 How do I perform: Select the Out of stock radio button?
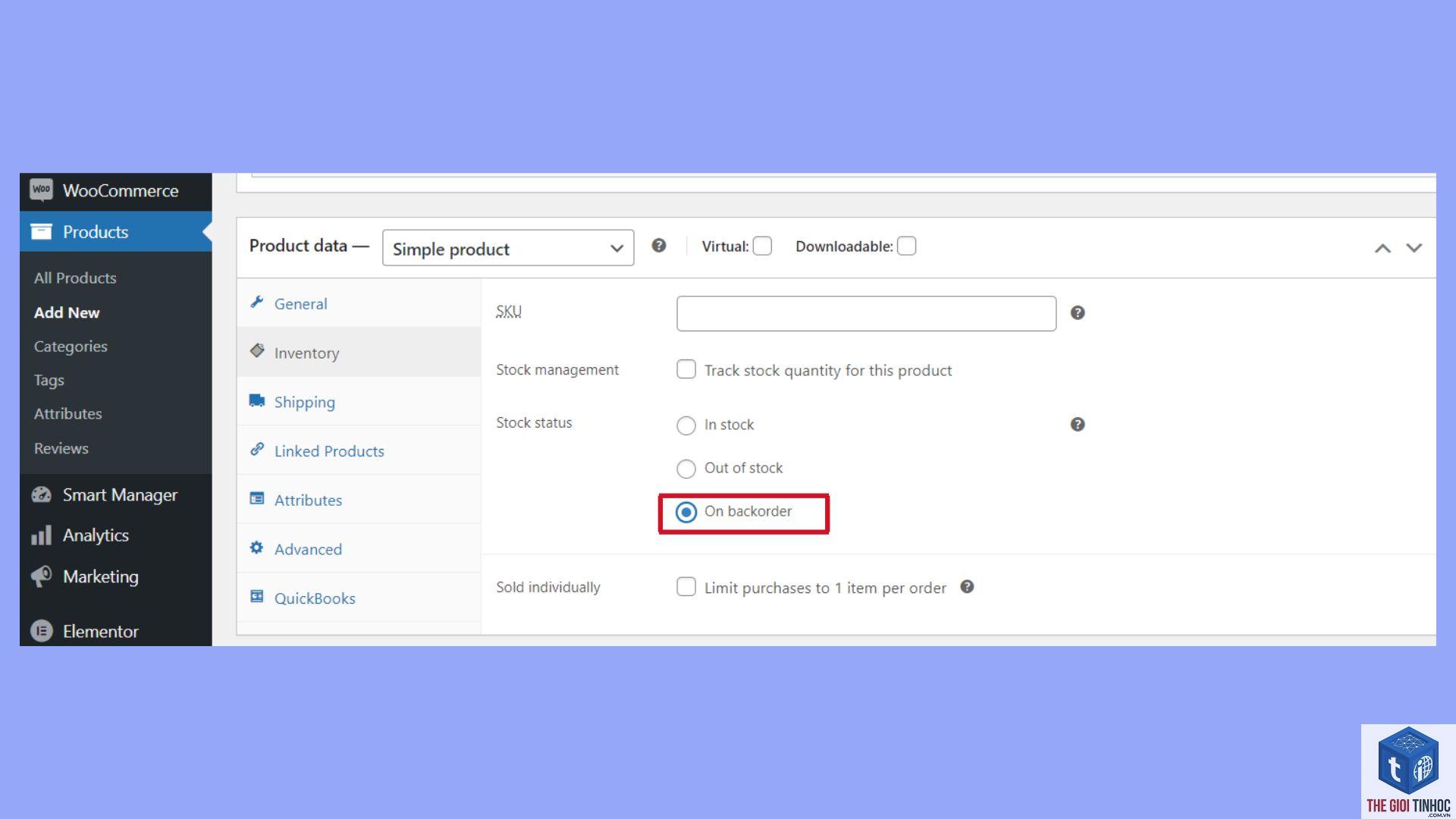click(686, 469)
